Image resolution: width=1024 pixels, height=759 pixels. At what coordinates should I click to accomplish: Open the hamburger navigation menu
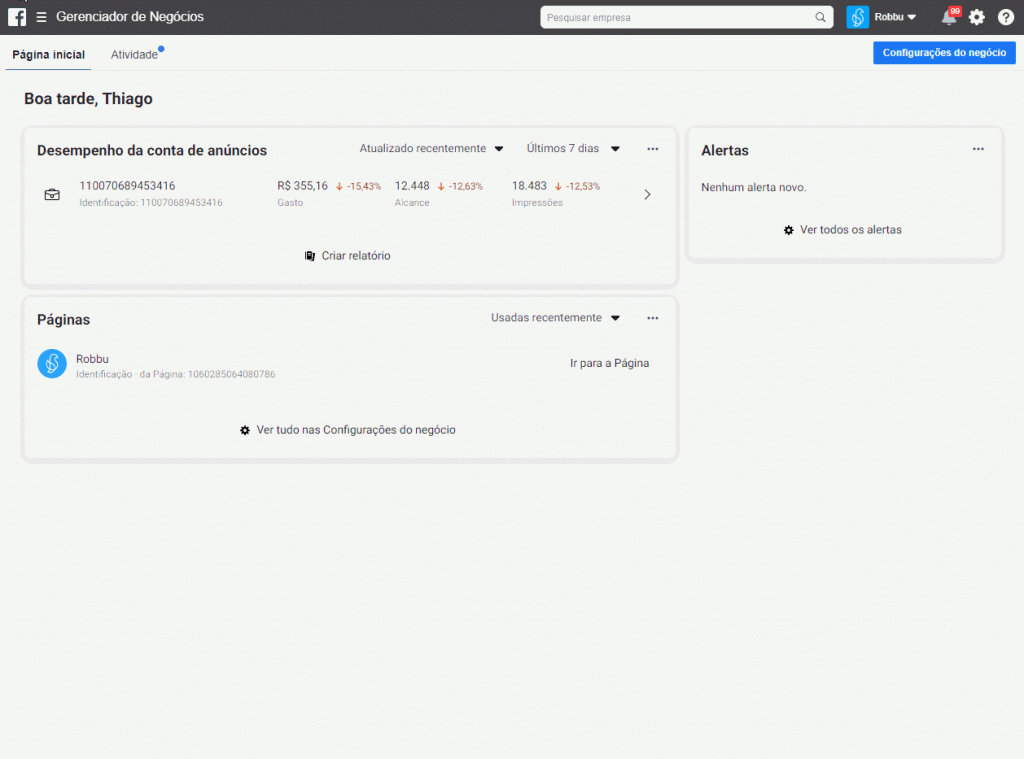coord(41,17)
